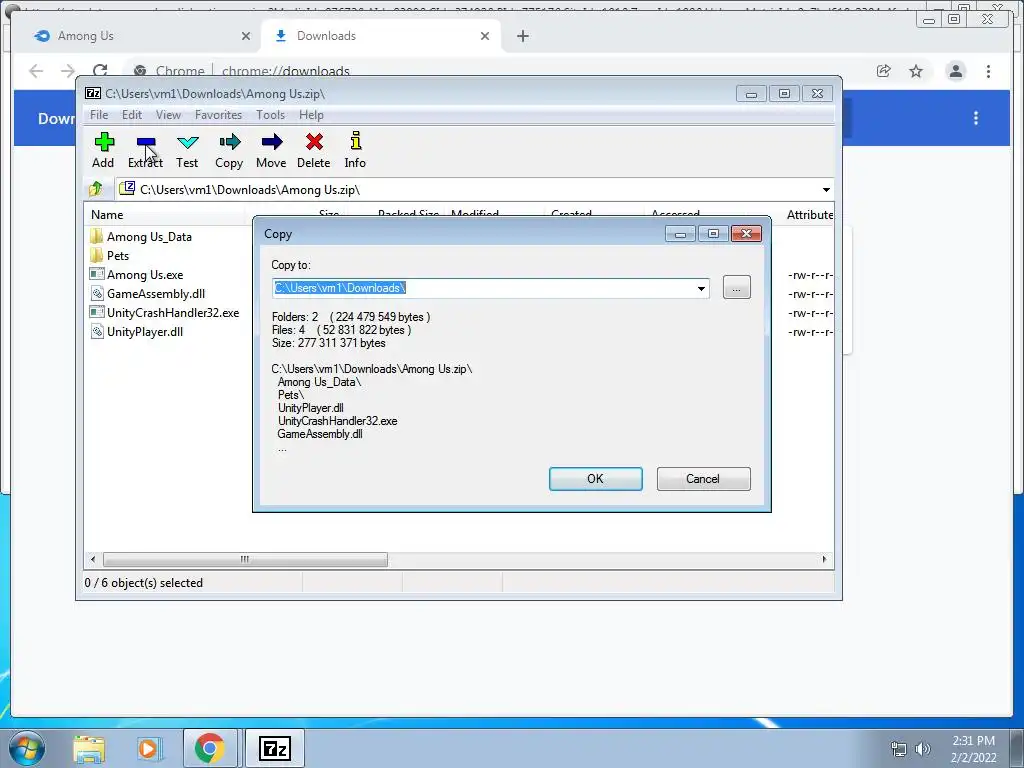This screenshot has height=768, width=1024.
Task: Click the clock showing 2:31 PM
Action: [x=973, y=741]
